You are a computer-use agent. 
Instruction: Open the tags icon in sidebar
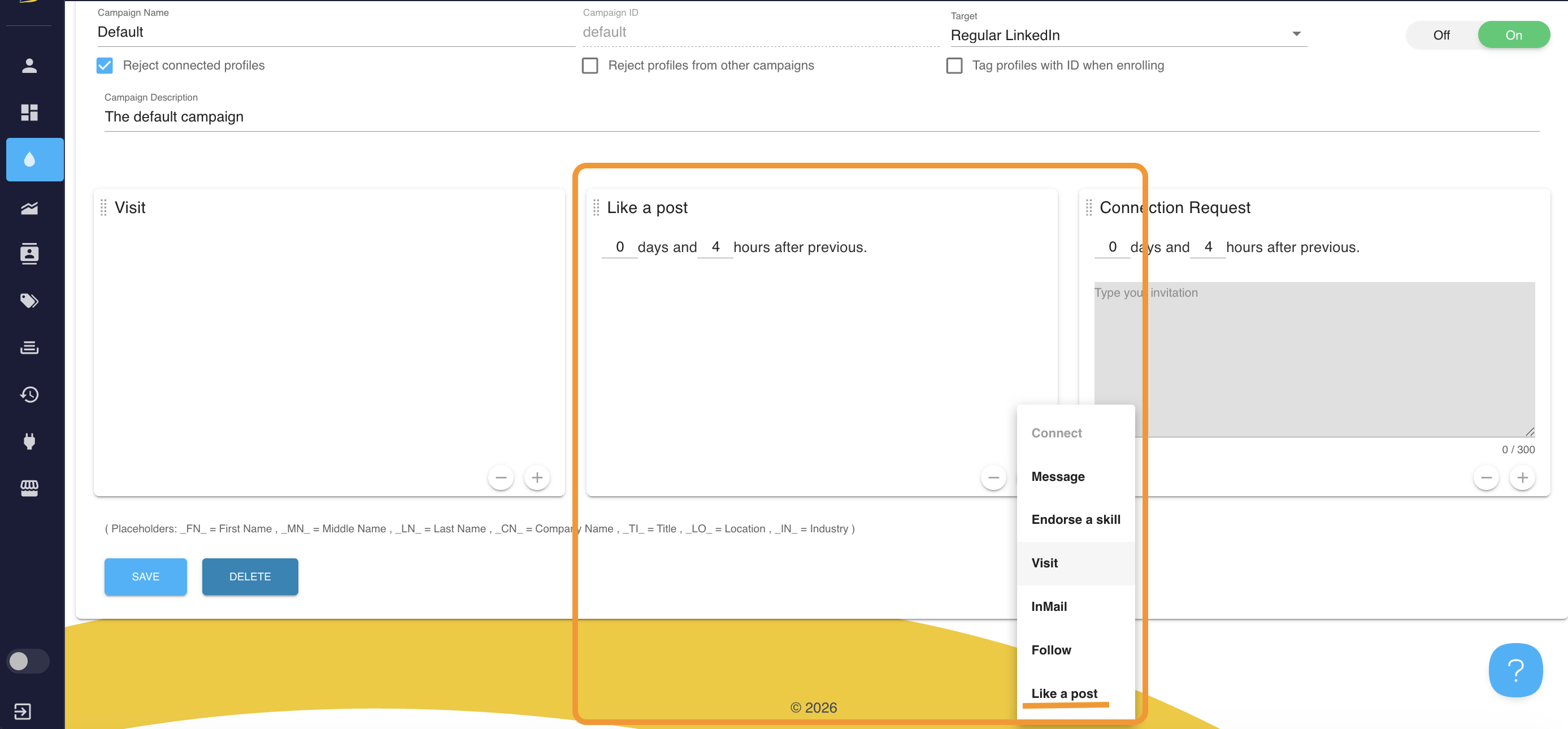point(29,301)
